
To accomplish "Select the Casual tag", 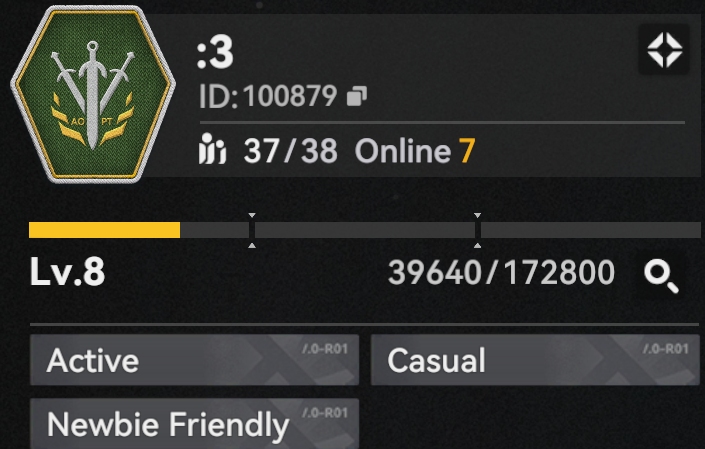I will (x=535, y=360).
